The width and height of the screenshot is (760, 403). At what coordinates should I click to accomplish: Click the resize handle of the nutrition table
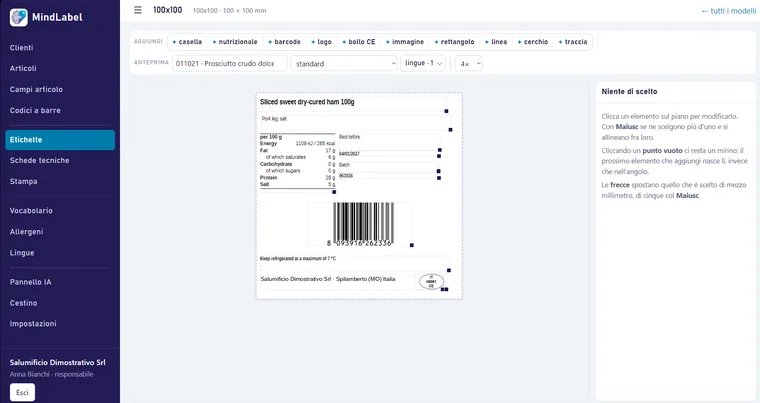click(x=334, y=192)
